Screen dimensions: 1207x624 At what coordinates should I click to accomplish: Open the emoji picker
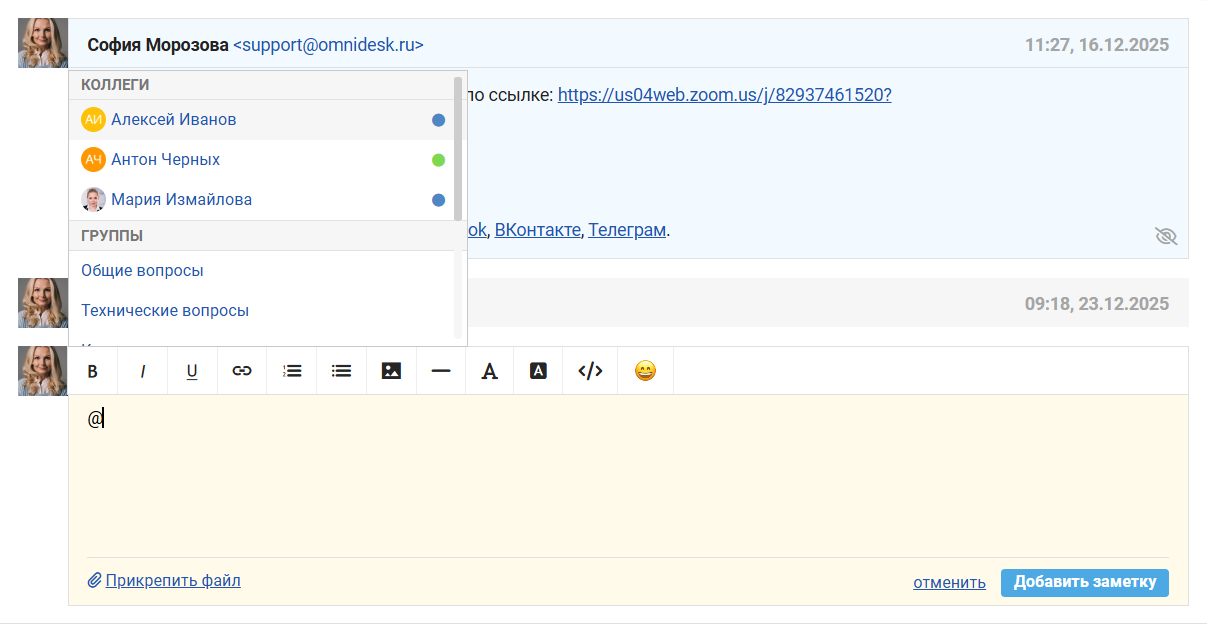[645, 371]
